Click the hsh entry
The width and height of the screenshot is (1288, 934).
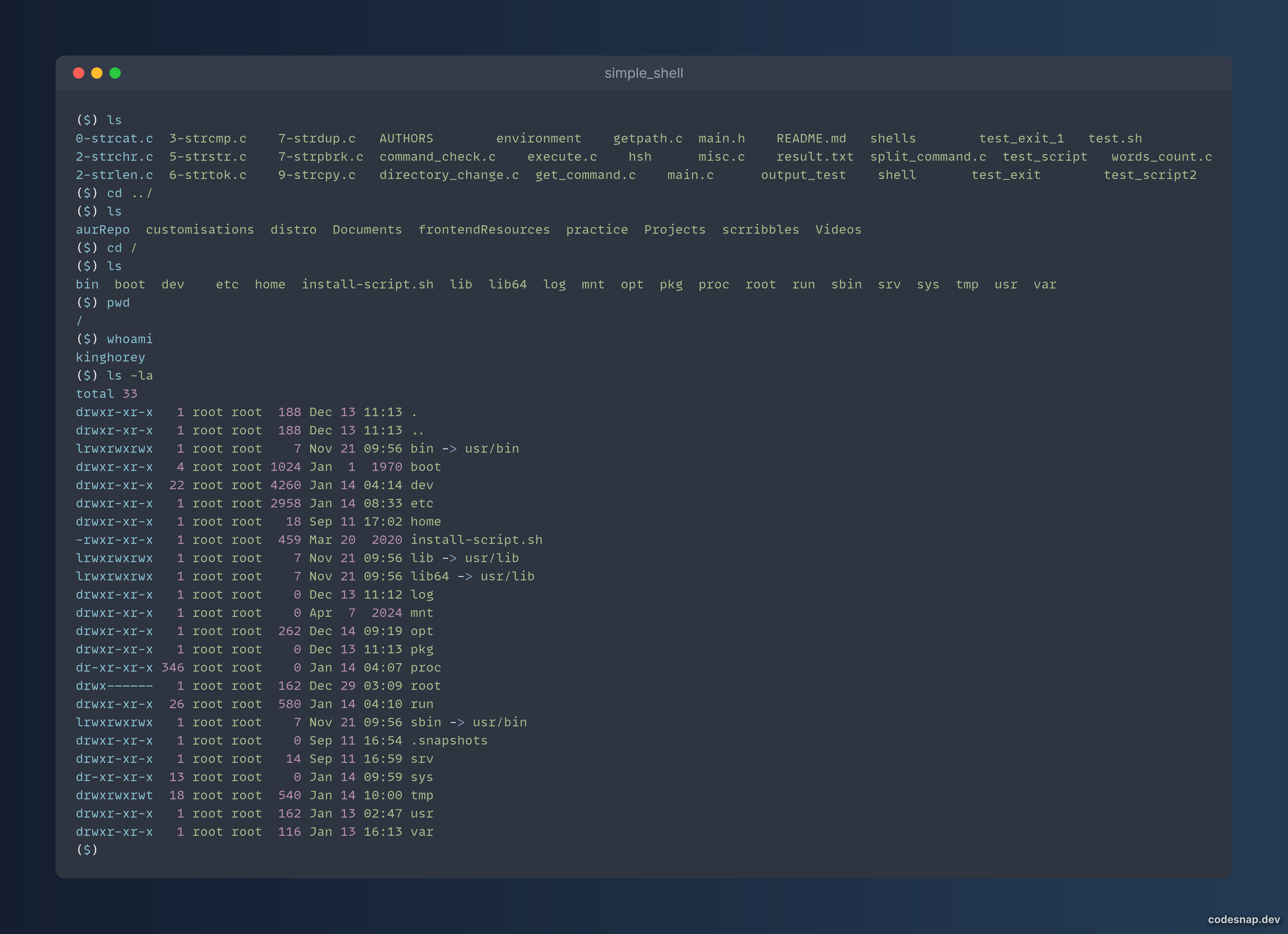click(x=640, y=157)
